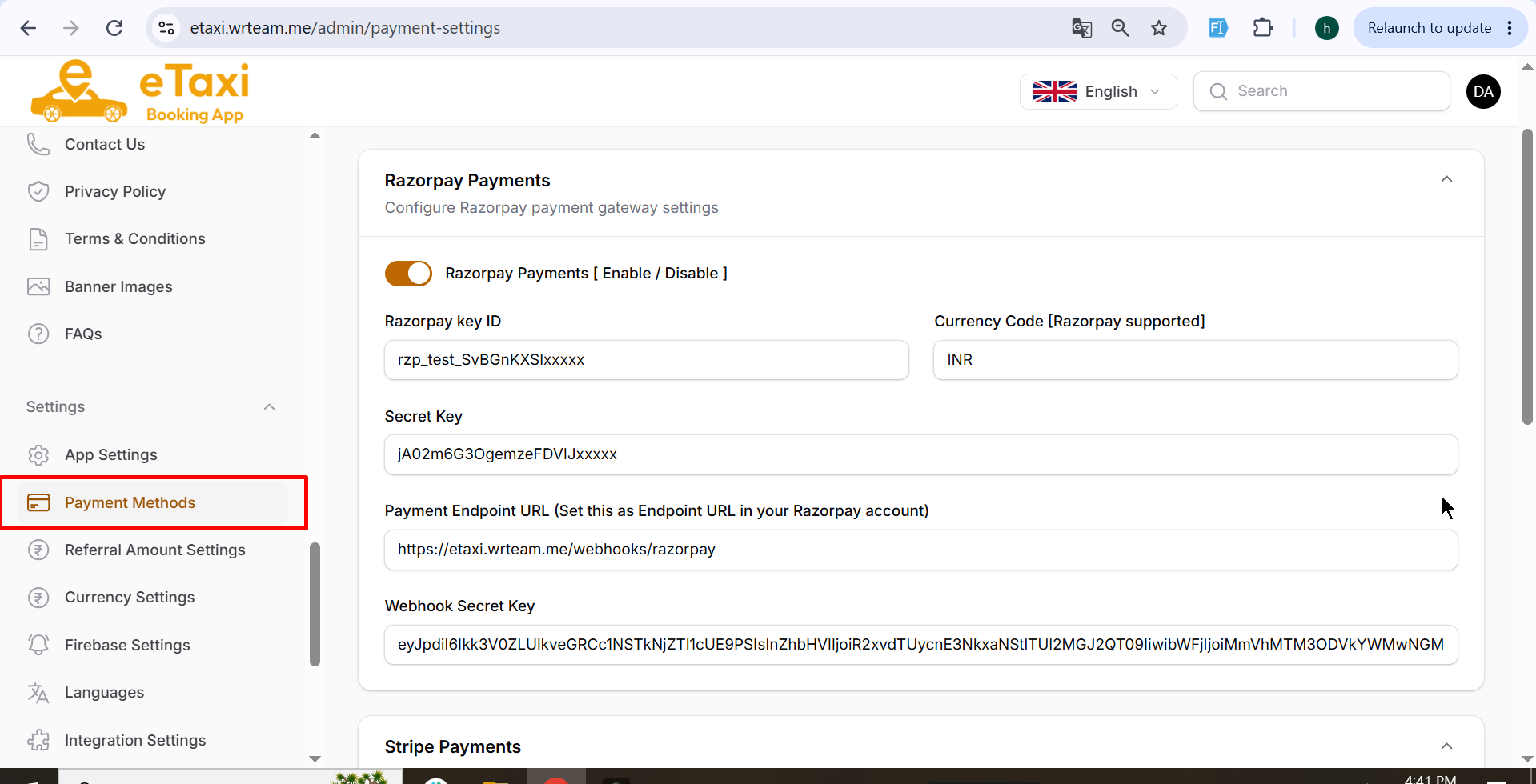Click the browser address bar URL
The width and height of the screenshot is (1536, 784).
345,28
